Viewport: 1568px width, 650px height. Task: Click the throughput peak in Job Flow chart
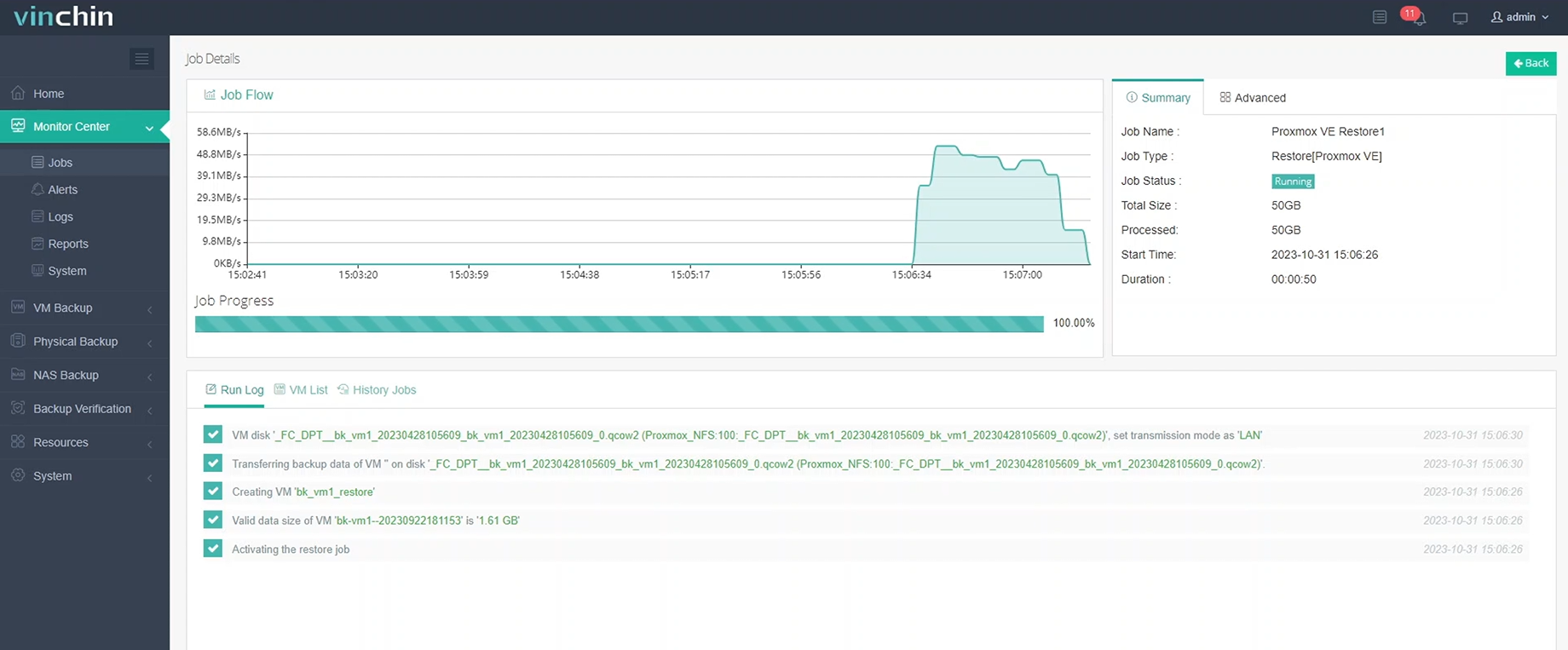(946, 148)
